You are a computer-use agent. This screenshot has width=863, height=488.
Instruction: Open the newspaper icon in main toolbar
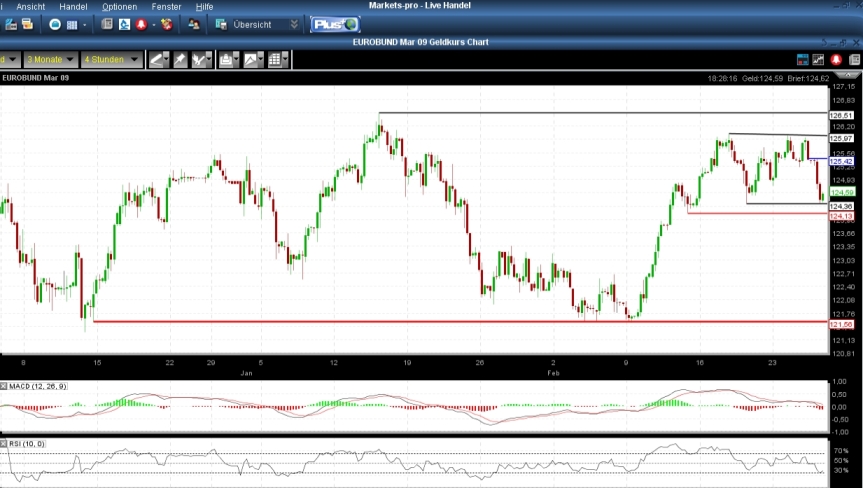point(107,25)
